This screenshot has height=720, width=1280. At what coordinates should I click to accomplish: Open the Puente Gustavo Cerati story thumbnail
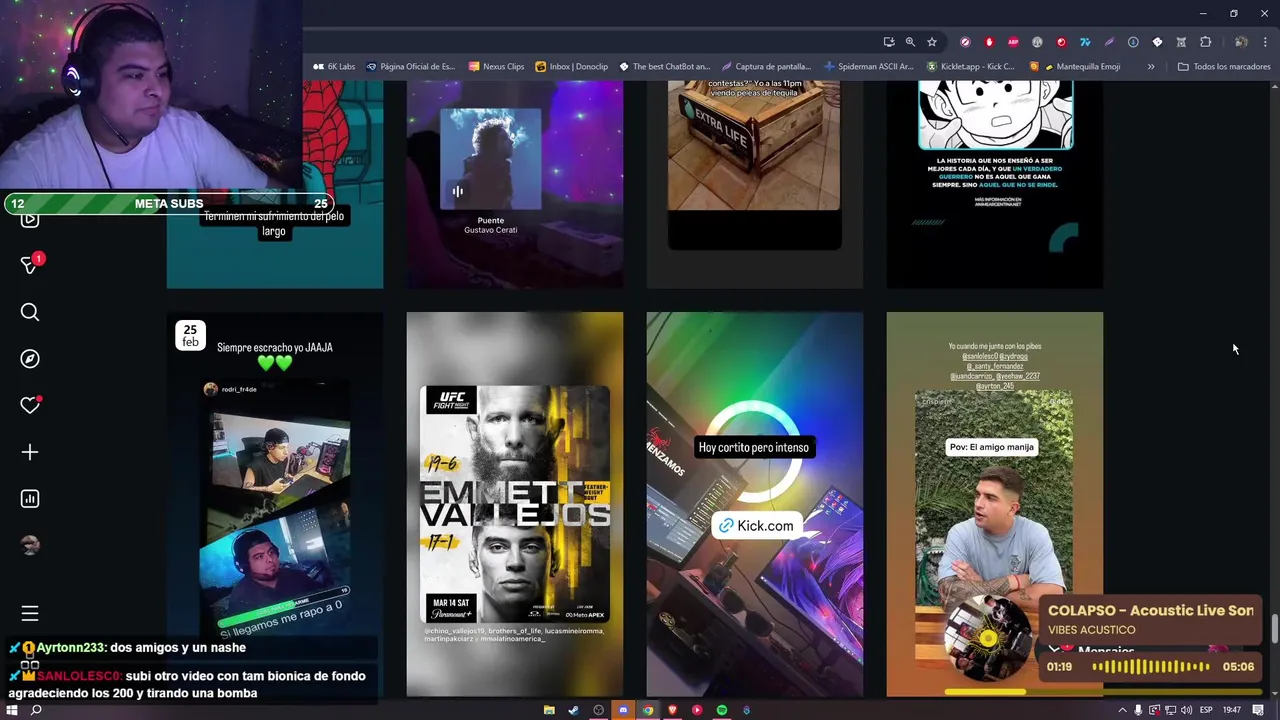[515, 185]
